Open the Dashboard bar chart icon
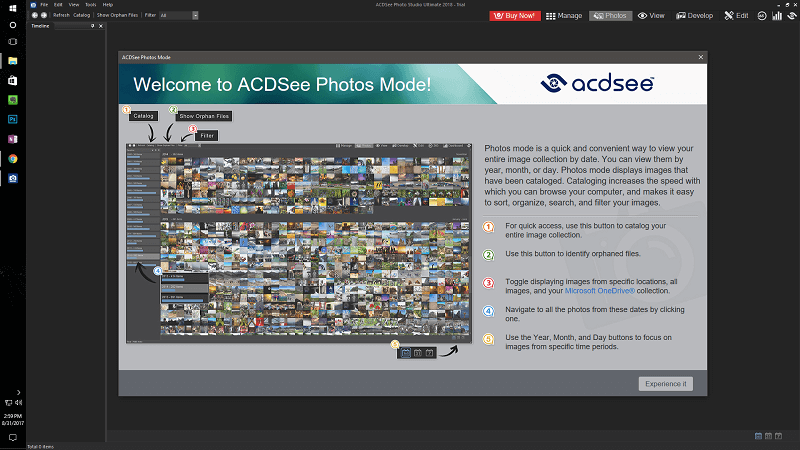Image resolution: width=800 pixels, height=450 pixels. 777,16
